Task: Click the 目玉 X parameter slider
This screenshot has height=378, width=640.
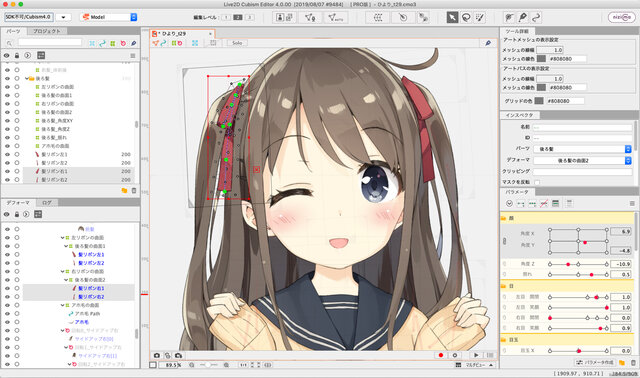Action: [578, 351]
